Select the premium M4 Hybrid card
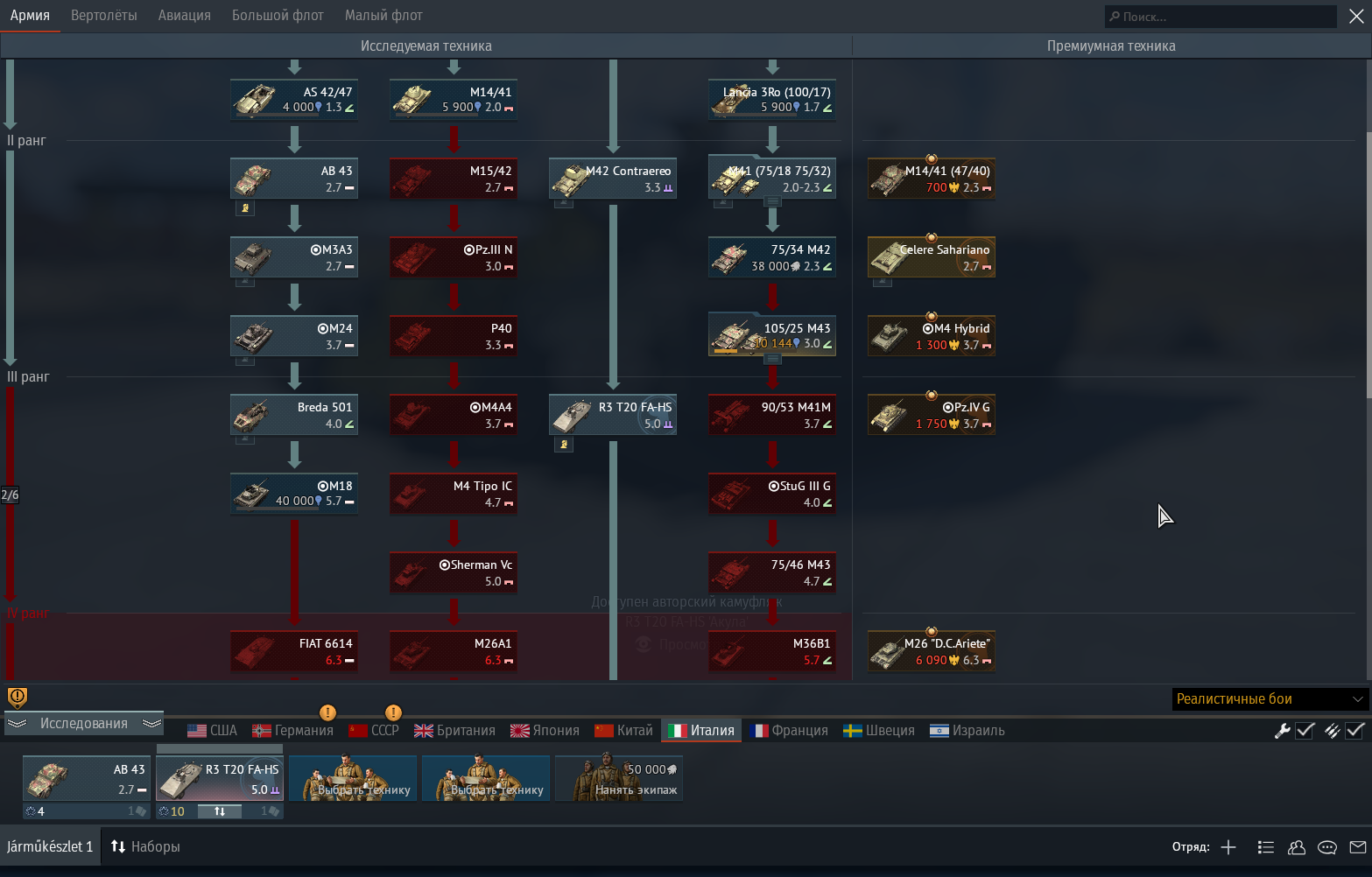Image resolution: width=1372 pixels, height=877 pixels. pos(932,336)
